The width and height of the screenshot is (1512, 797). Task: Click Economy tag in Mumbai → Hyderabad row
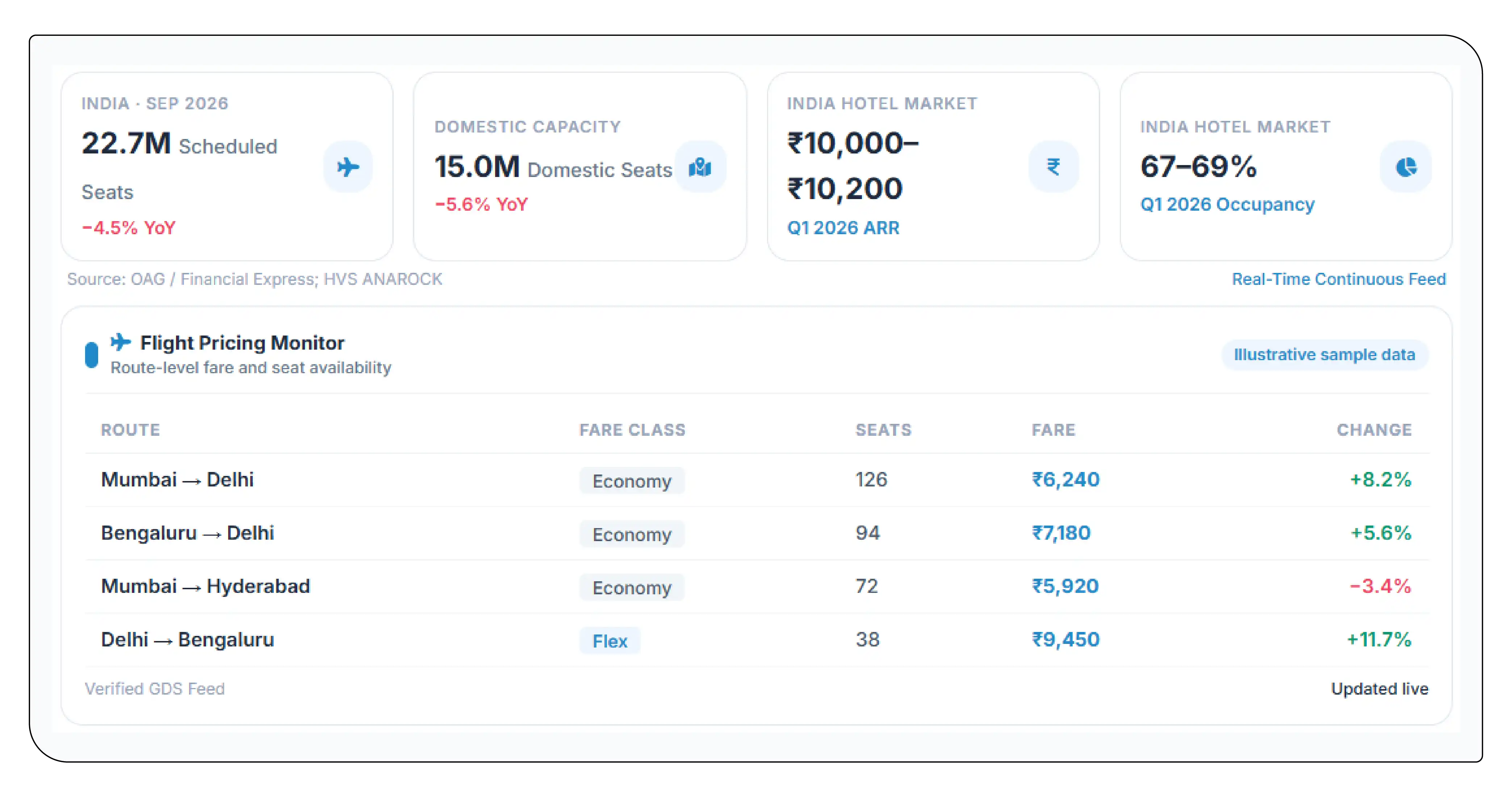[x=632, y=588]
